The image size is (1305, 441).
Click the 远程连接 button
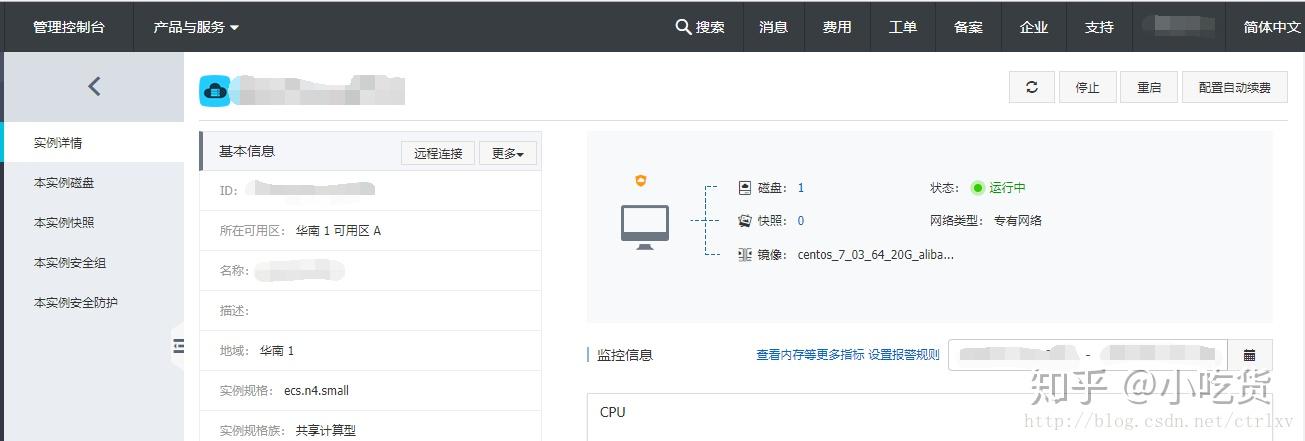point(438,153)
